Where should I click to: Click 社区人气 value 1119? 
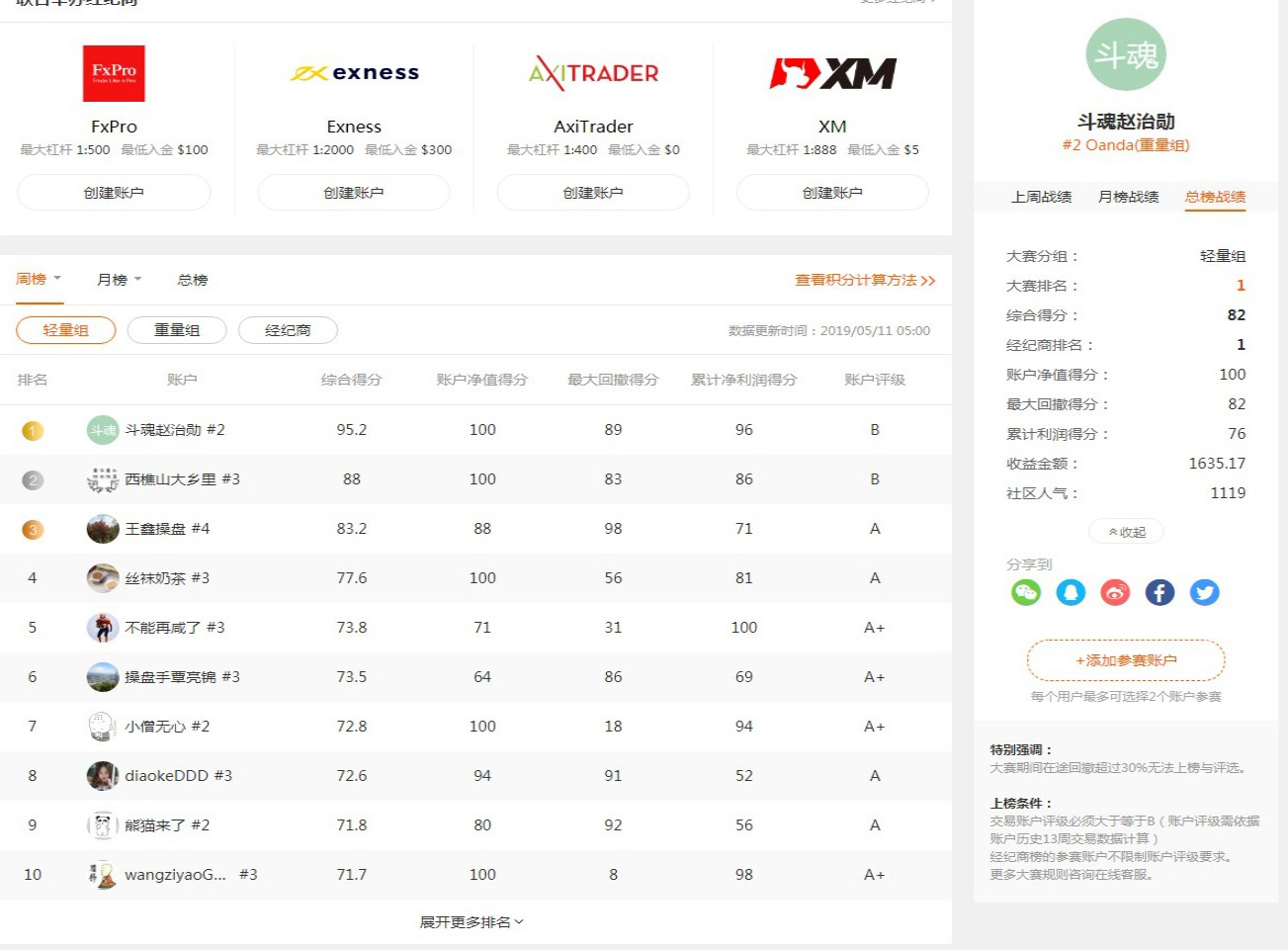coord(1228,493)
